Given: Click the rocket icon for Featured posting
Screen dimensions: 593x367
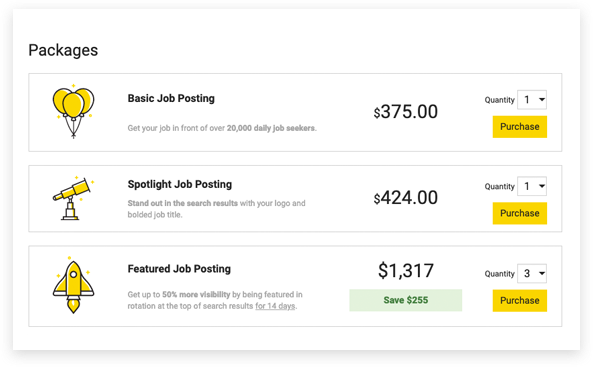Looking at the screenshot, I should [x=73, y=285].
